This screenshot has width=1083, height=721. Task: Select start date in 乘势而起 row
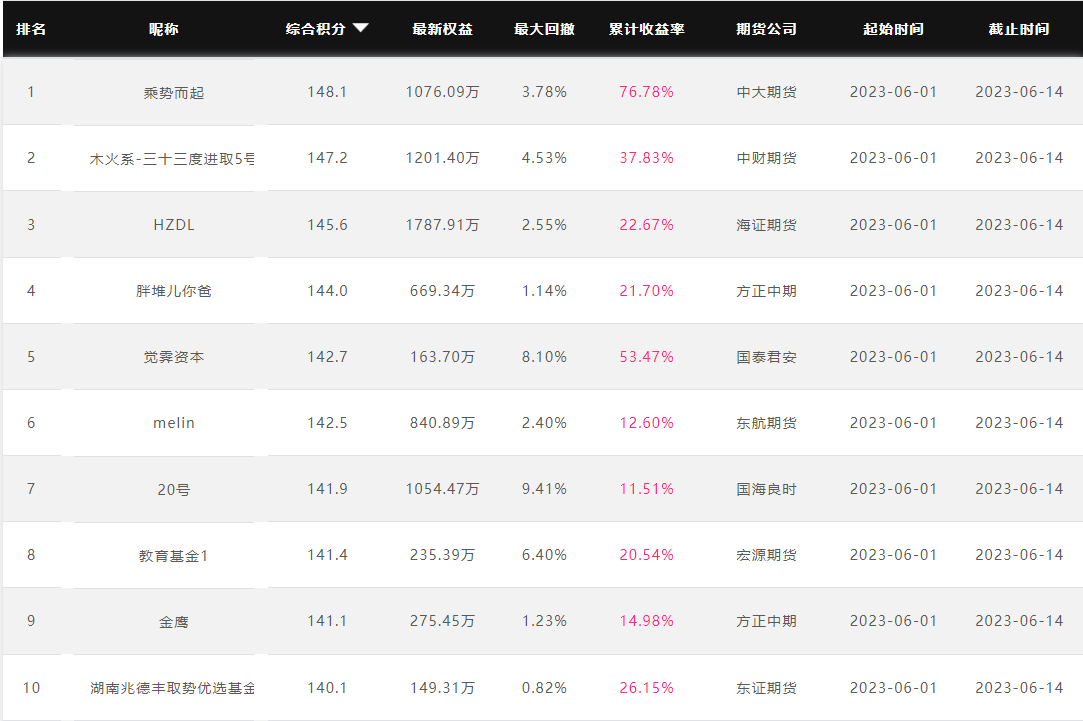click(x=893, y=92)
